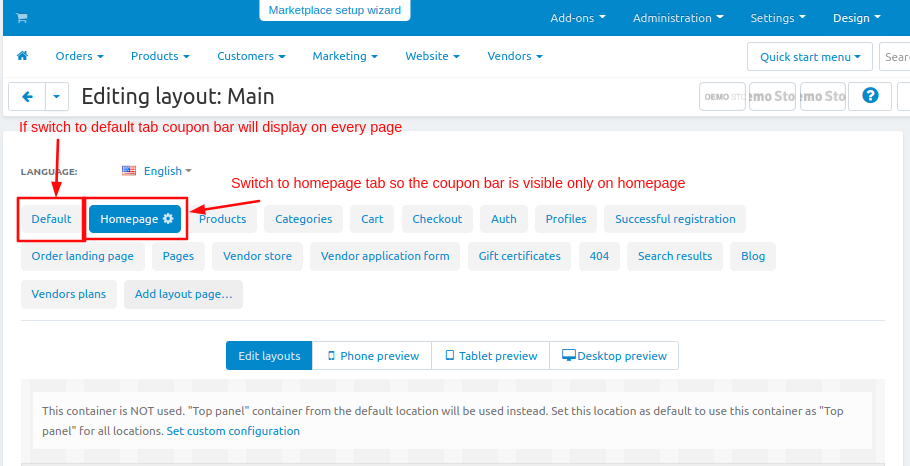Open the Vendor store tab

tap(257, 257)
